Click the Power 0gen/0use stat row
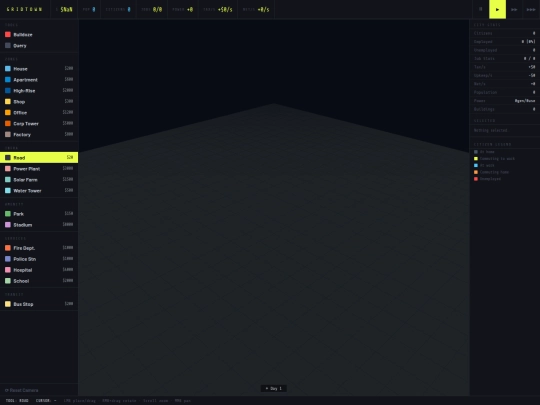 [505, 101]
